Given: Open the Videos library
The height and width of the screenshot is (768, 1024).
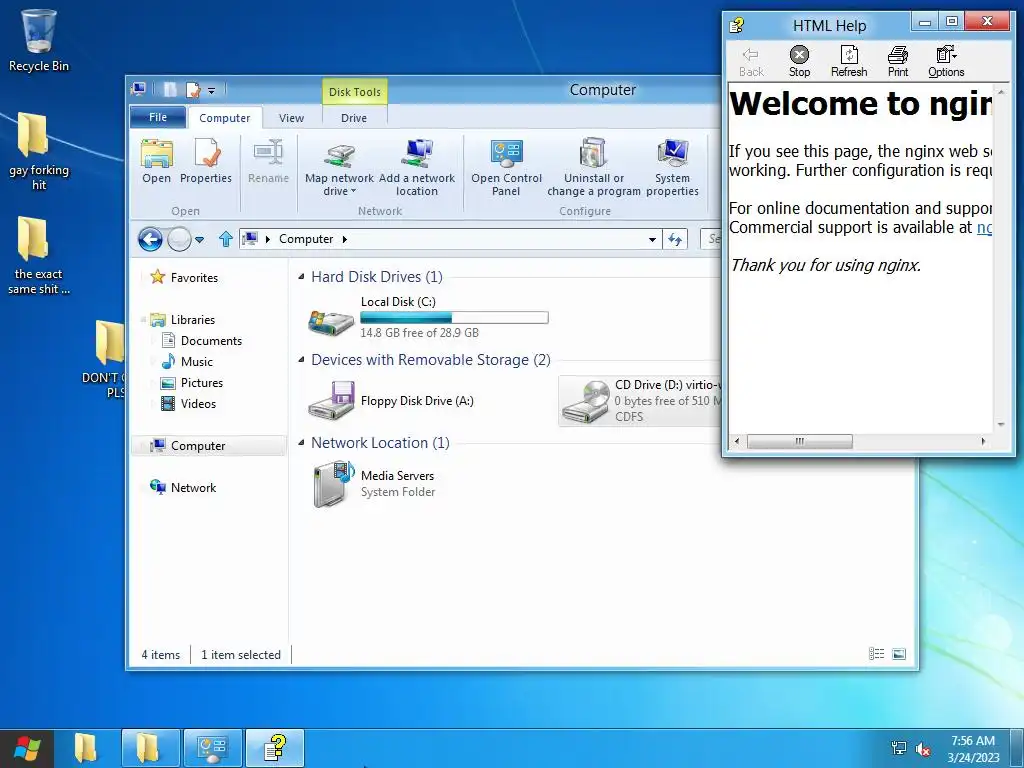Looking at the screenshot, I should (198, 404).
